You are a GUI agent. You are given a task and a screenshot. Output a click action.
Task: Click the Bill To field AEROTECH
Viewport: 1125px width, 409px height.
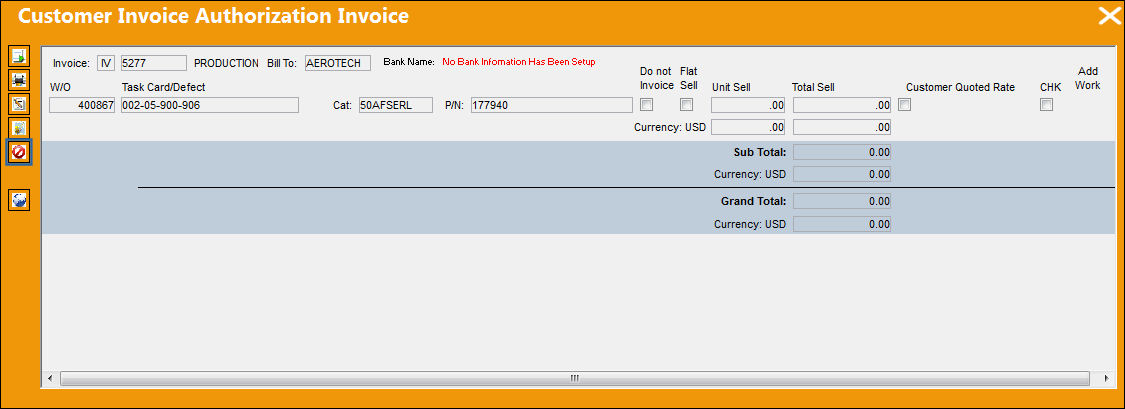click(x=337, y=63)
